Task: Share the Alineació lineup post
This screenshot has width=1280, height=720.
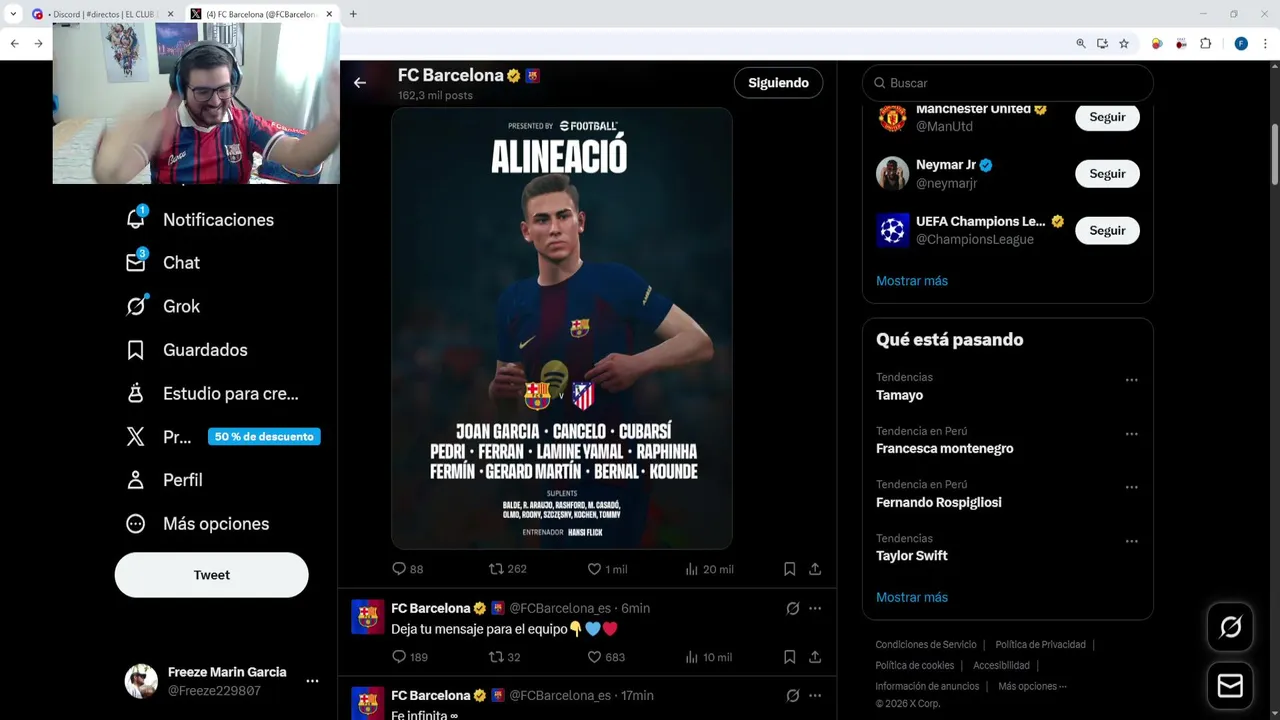Action: [815, 569]
